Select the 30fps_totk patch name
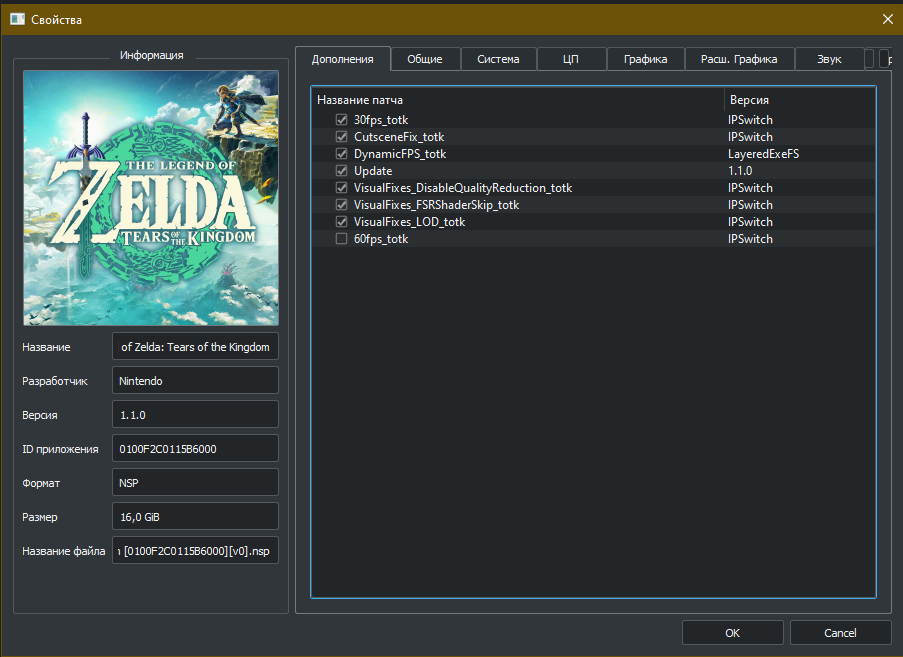Image resolution: width=903 pixels, height=657 pixels. point(381,120)
